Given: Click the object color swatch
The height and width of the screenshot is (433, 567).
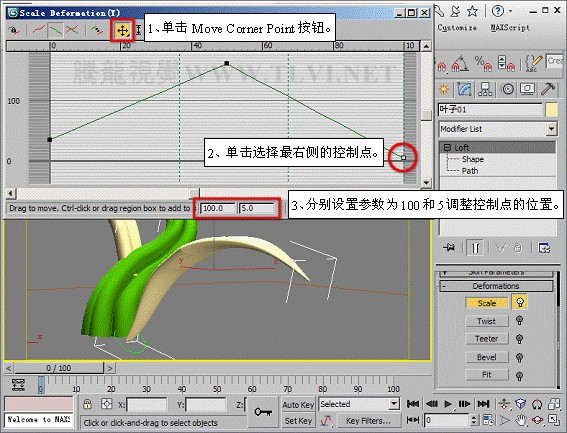Looking at the screenshot, I should click(x=551, y=110).
